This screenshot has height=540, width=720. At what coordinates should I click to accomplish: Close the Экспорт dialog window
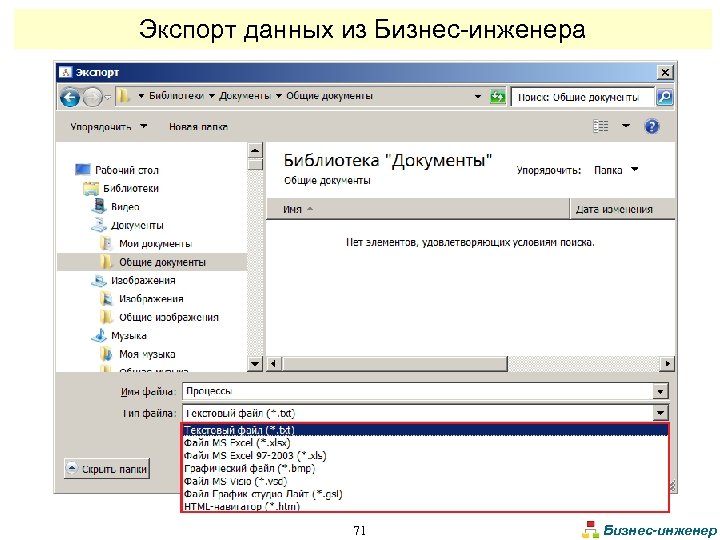[665, 72]
